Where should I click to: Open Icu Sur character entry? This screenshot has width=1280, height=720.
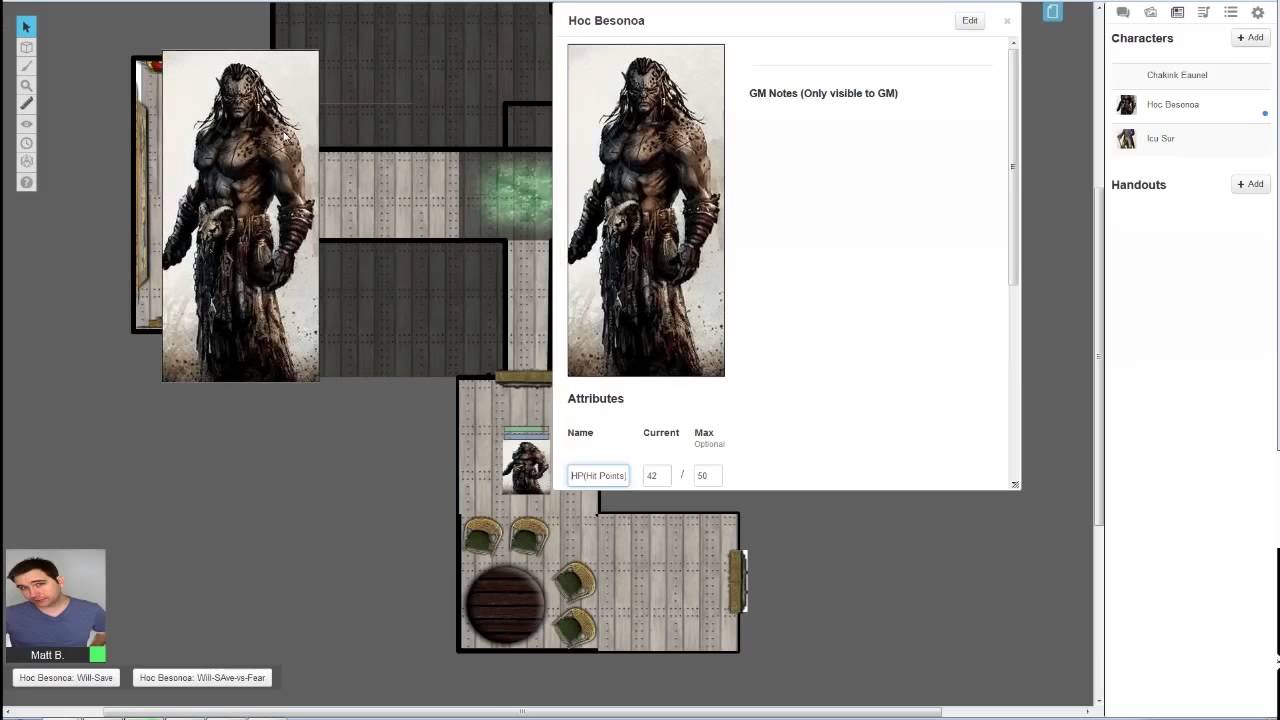point(1160,139)
